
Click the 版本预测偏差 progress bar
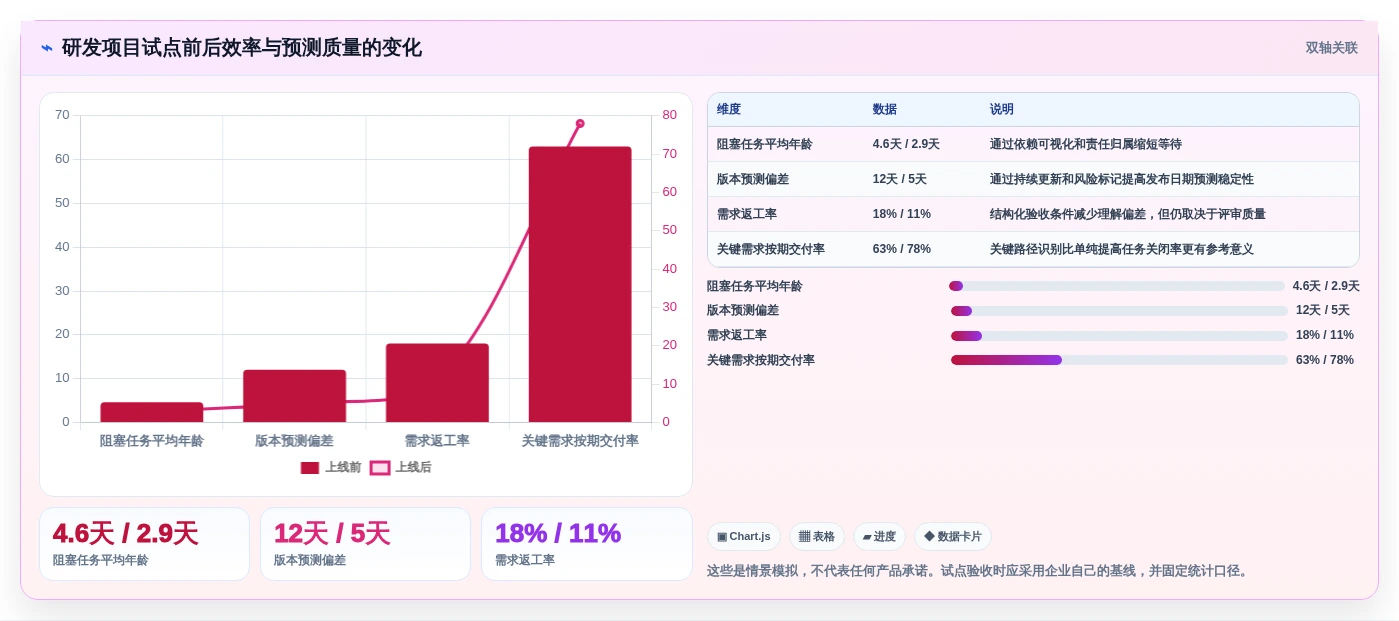(1119, 311)
